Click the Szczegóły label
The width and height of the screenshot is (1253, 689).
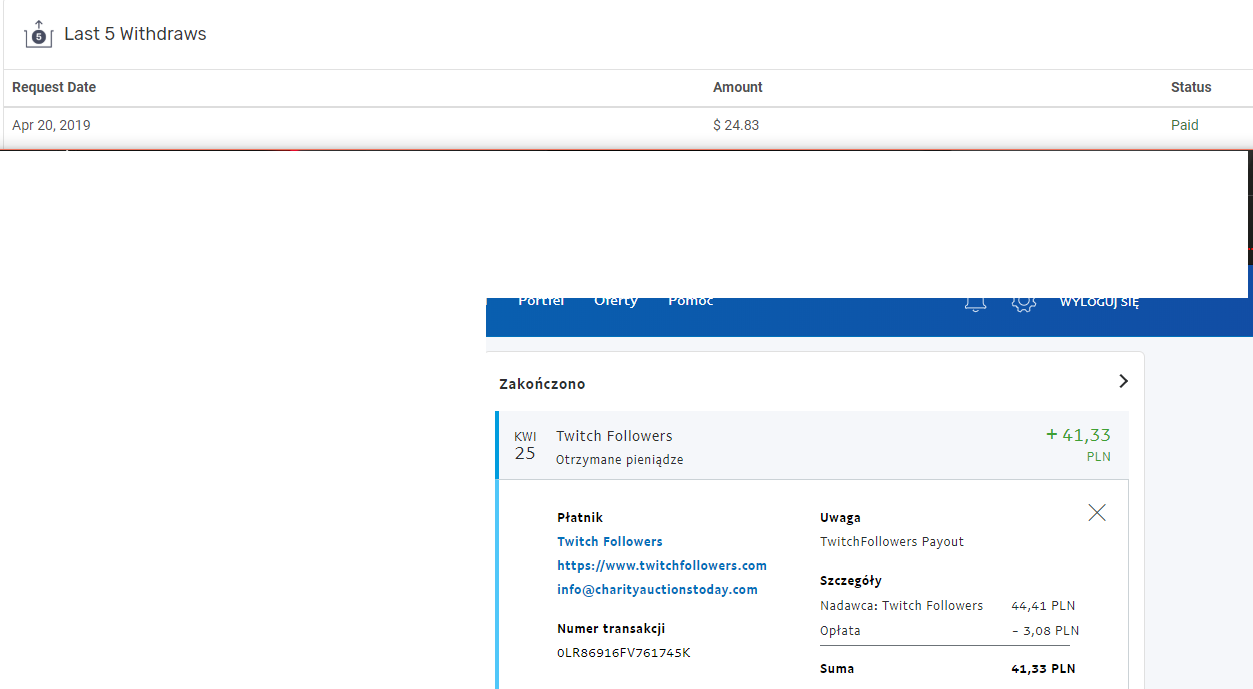851,580
